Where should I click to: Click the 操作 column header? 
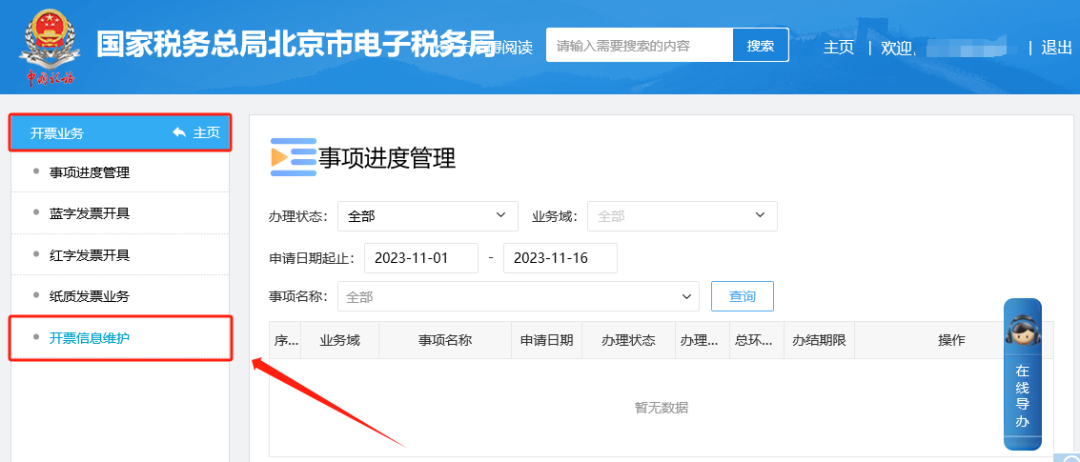[952, 340]
